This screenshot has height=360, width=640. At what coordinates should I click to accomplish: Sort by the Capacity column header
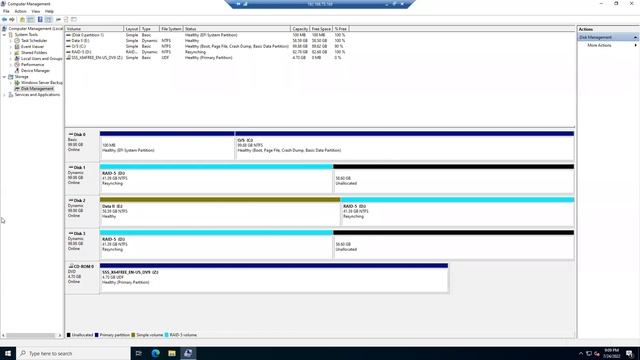pos(300,29)
